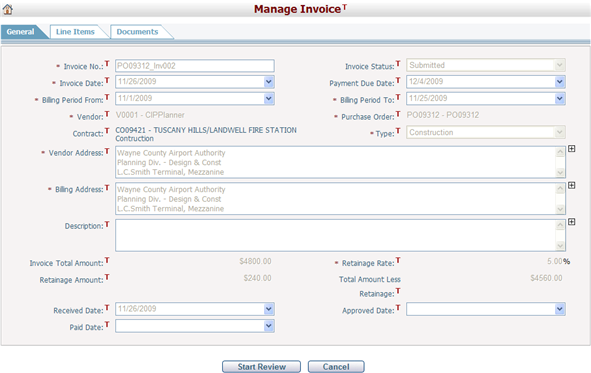
Task: Open the Invoice Status dropdown
Action: point(559,65)
